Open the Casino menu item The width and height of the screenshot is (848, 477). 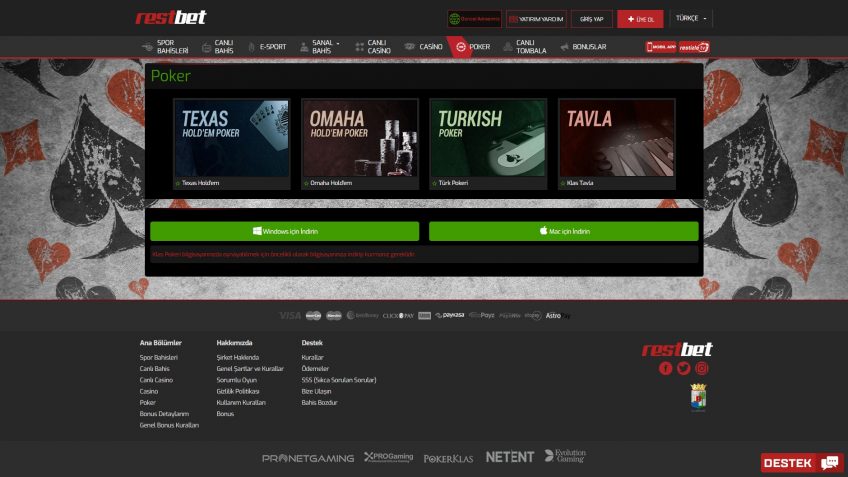click(423, 47)
